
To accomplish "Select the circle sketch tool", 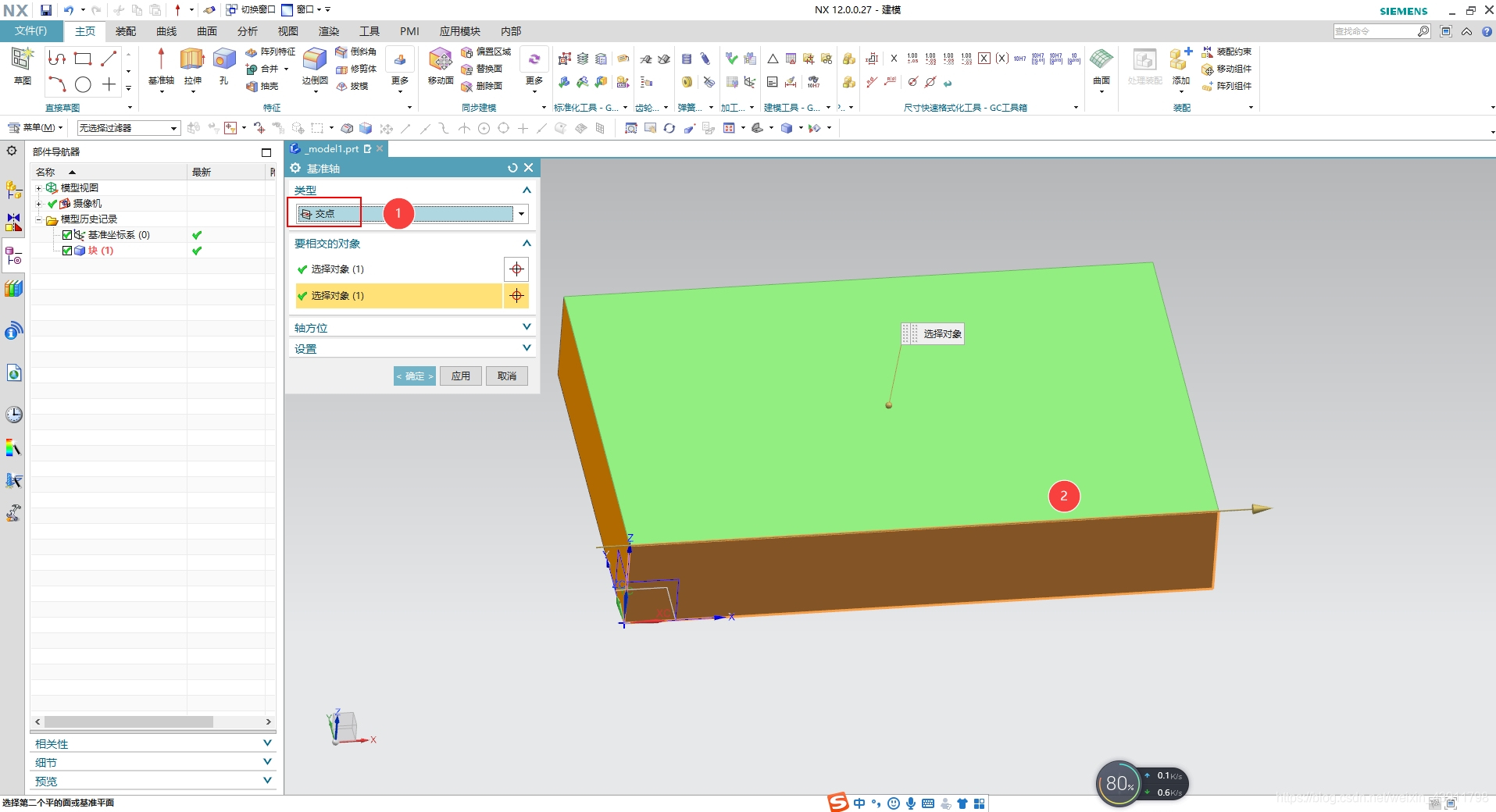I will coord(83,84).
